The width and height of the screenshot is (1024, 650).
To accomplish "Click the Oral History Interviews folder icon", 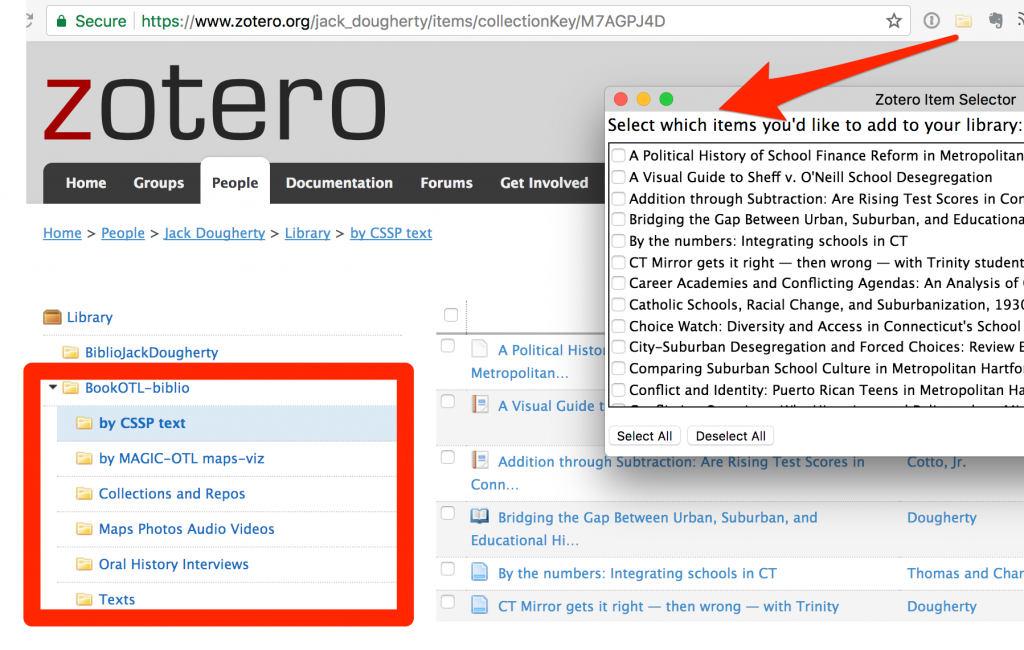I will 84,564.
